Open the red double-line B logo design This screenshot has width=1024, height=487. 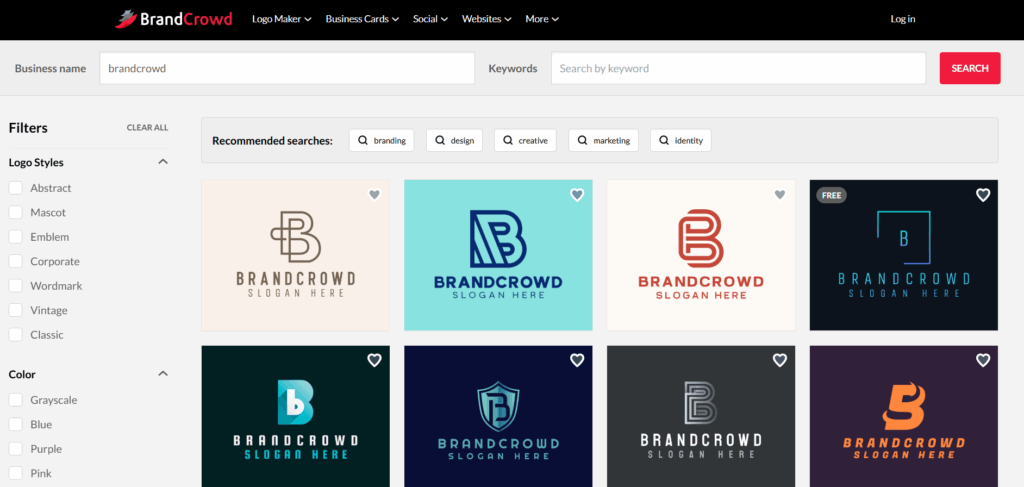(x=701, y=255)
